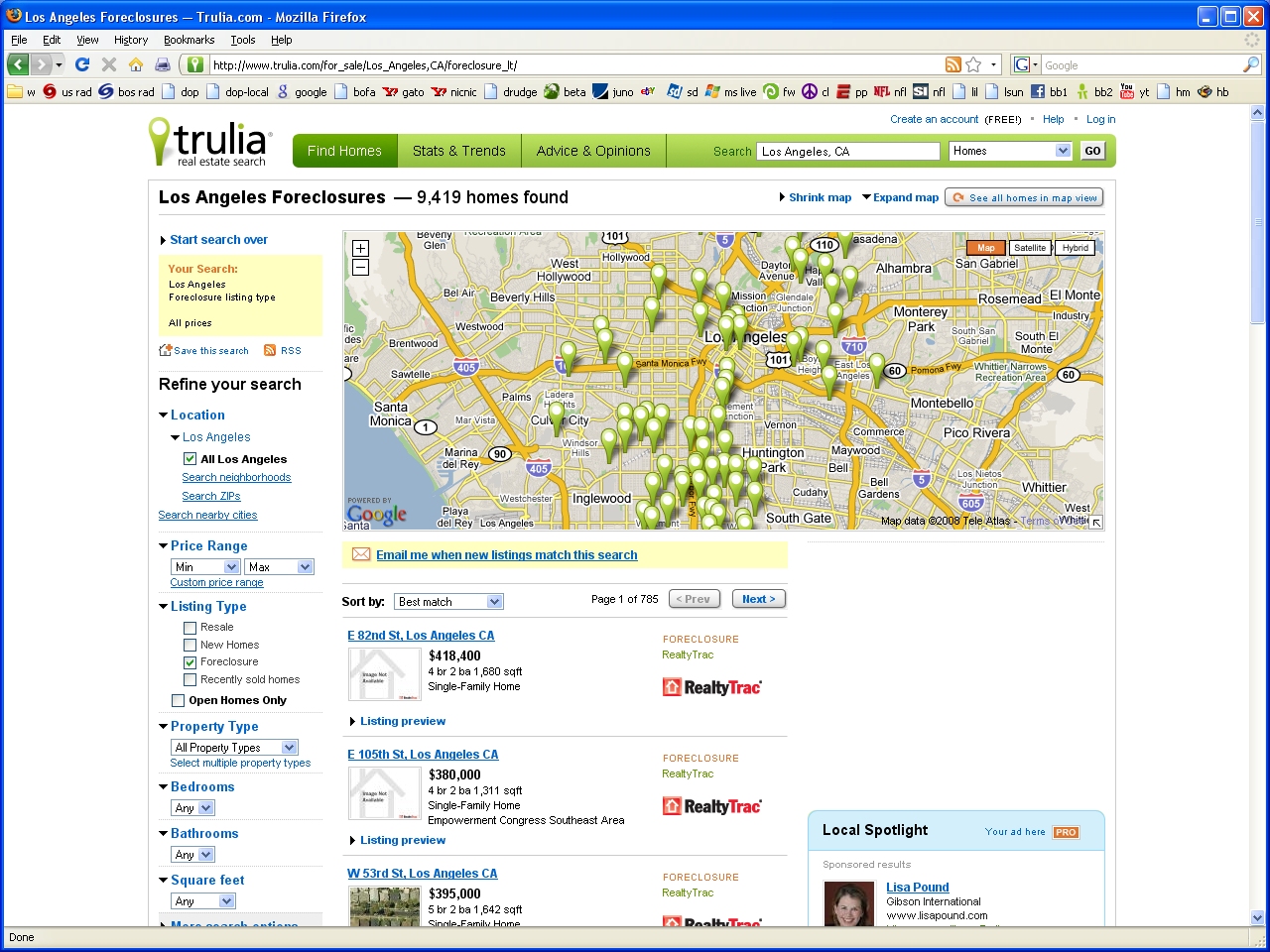Image resolution: width=1270 pixels, height=952 pixels.
Task: Click Search neighborhoods link
Action: pos(236,477)
